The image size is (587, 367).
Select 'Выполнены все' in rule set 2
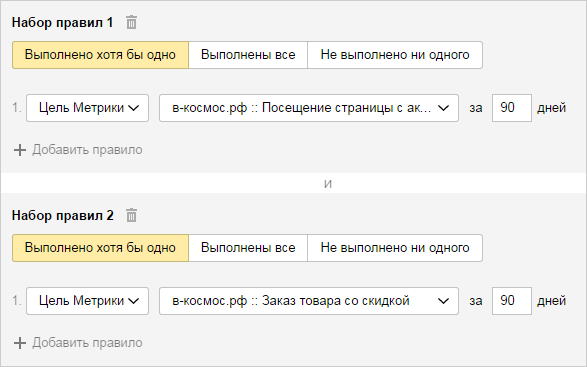point(248,248)
